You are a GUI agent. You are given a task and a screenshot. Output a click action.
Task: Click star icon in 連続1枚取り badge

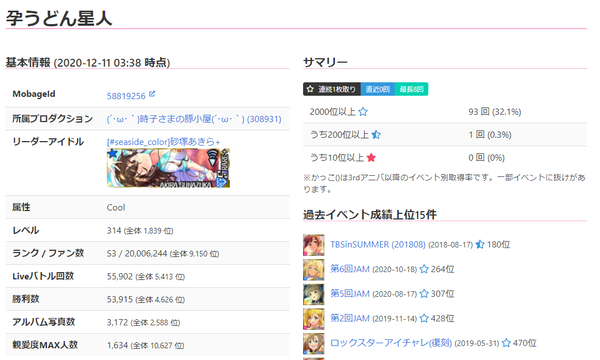[x=310, y=89]
